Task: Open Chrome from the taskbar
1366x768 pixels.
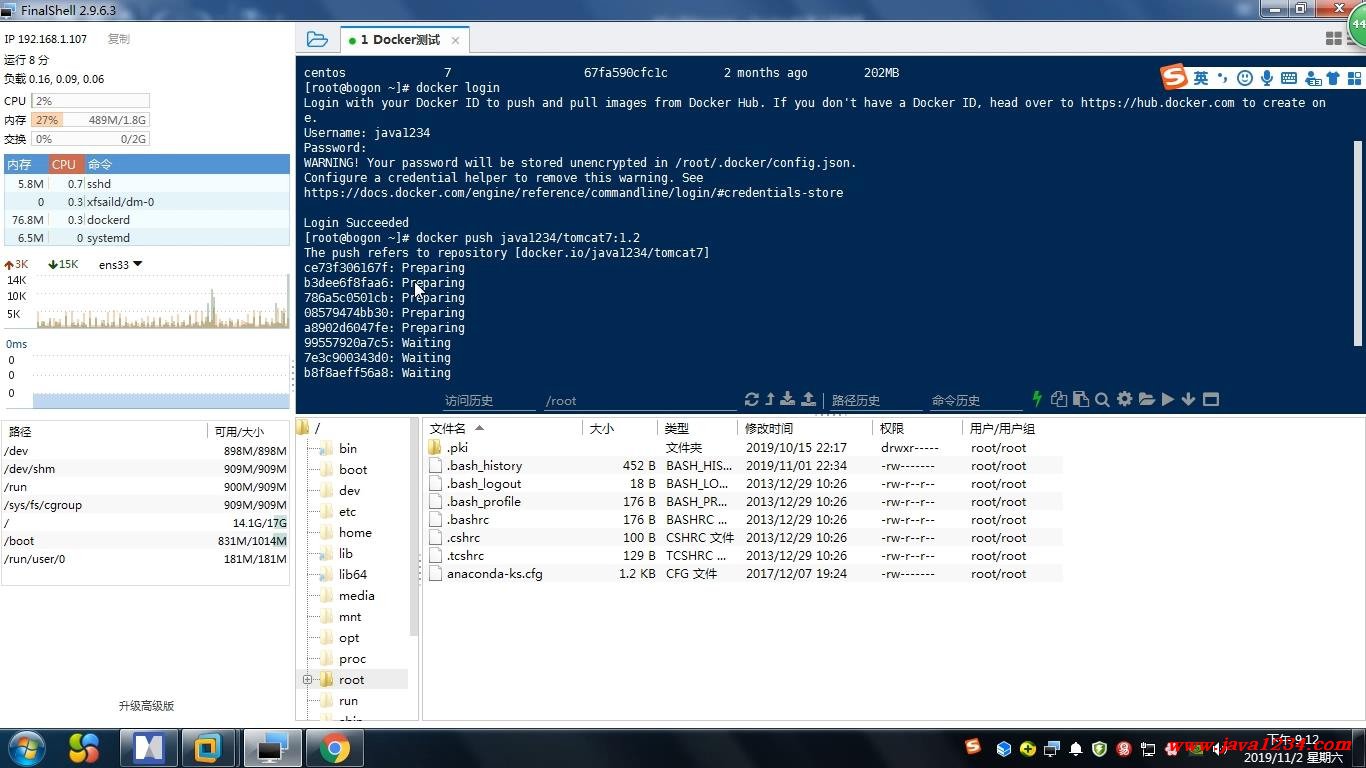Action: [335, 748]
